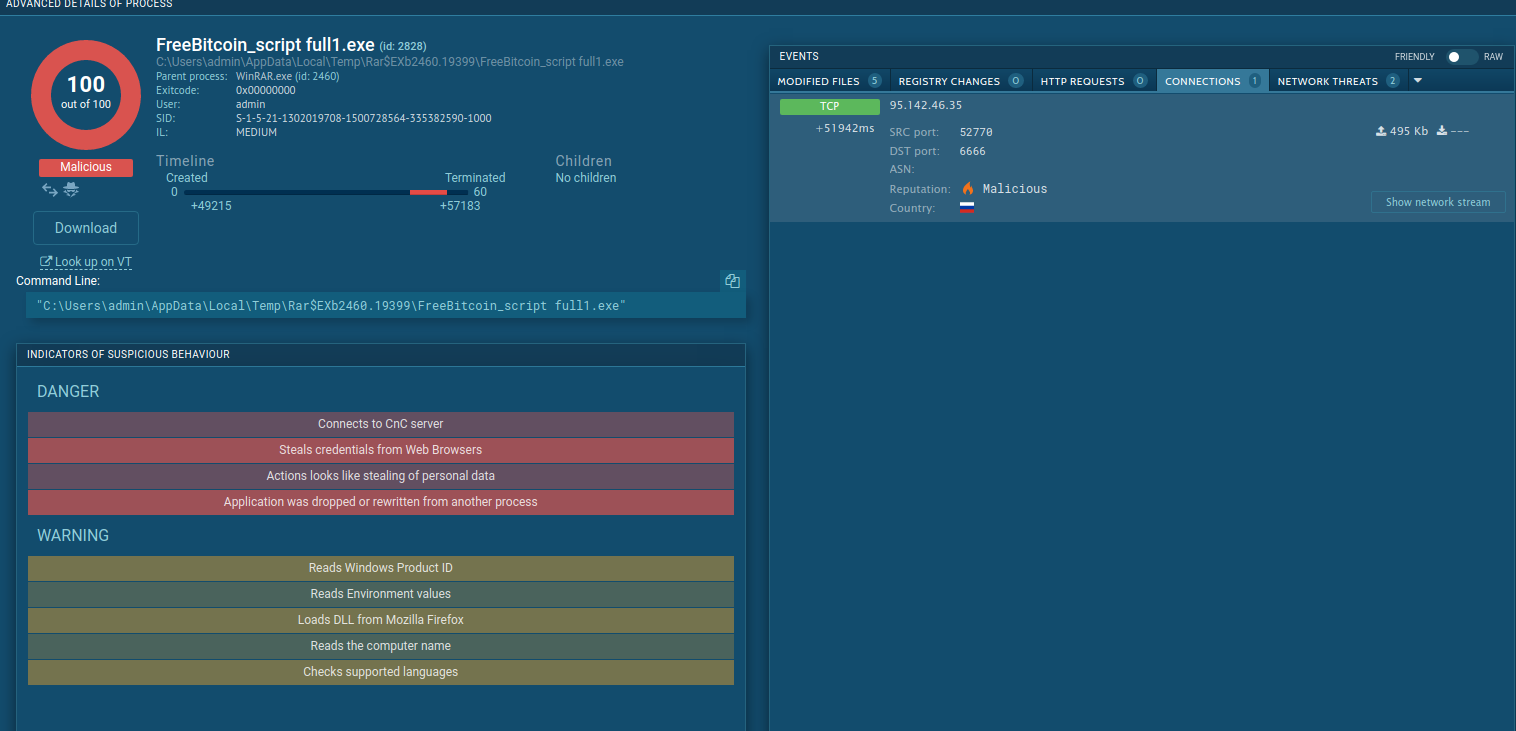Image resolution: width=1516 pixels, height=731 pixels.
Task: Click the download traffic icon in connection row
Action: (1442, 131)
